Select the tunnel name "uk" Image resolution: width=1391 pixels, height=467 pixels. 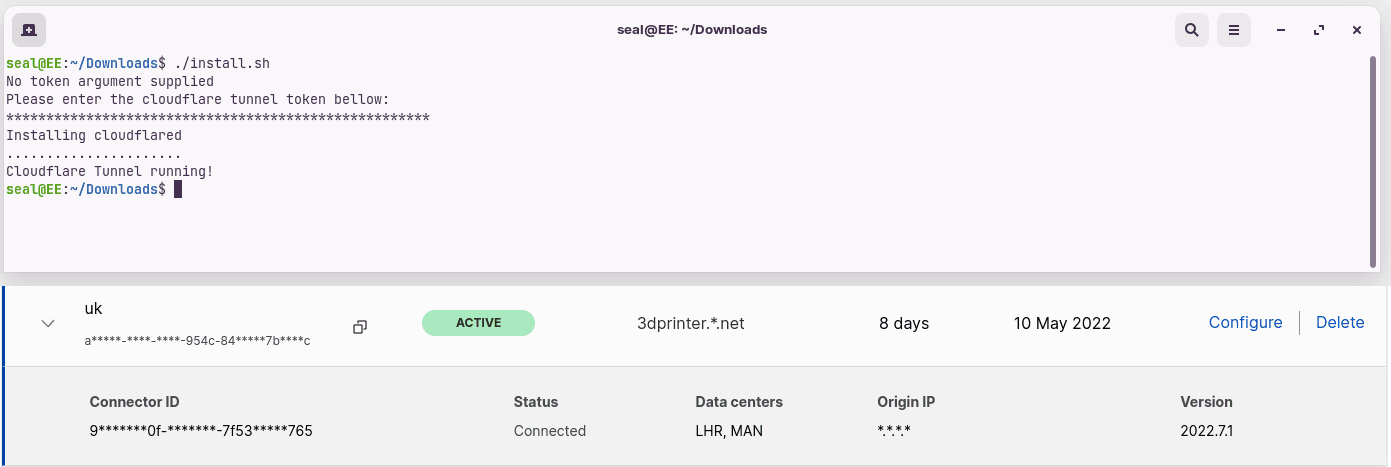tap(94, 308)
